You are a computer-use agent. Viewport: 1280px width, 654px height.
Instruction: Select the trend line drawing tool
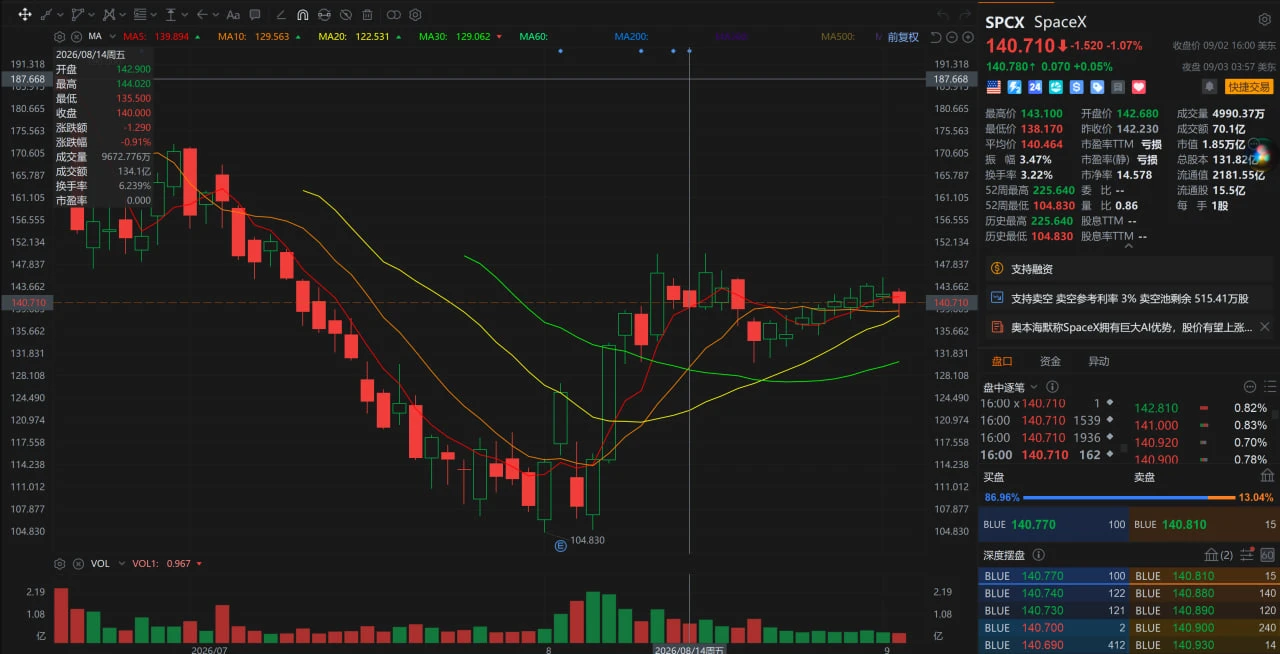(46, 15)
